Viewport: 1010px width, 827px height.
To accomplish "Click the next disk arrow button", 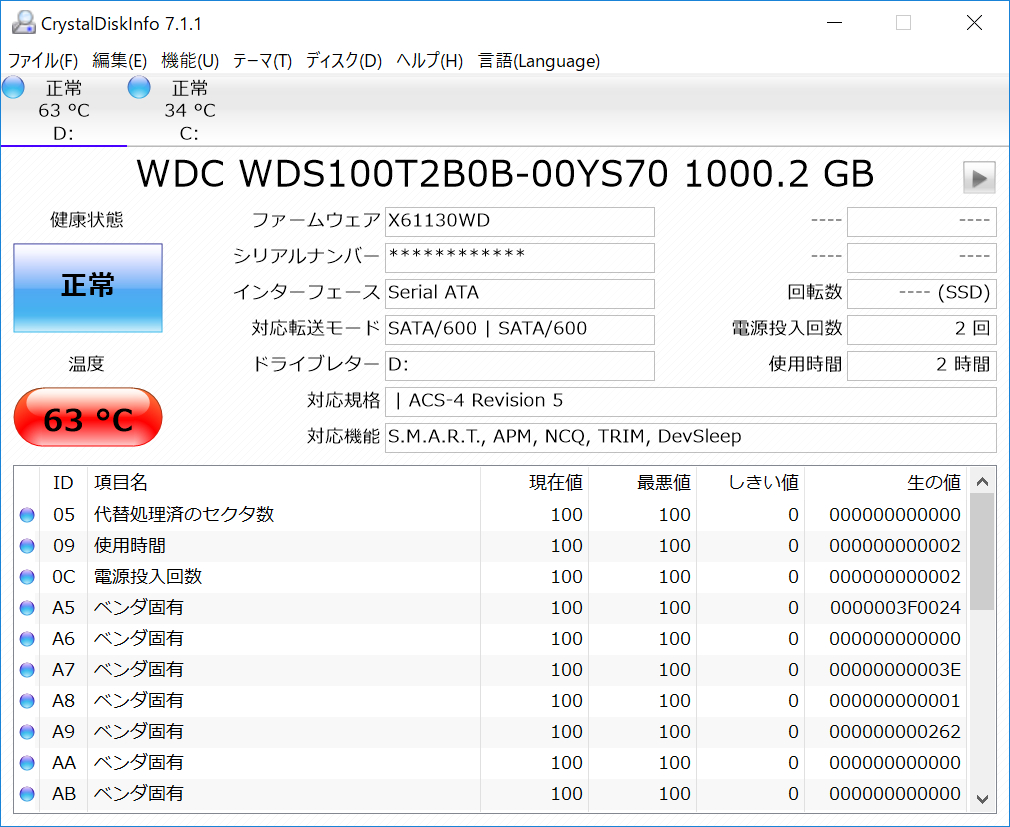I will [979, 178].
